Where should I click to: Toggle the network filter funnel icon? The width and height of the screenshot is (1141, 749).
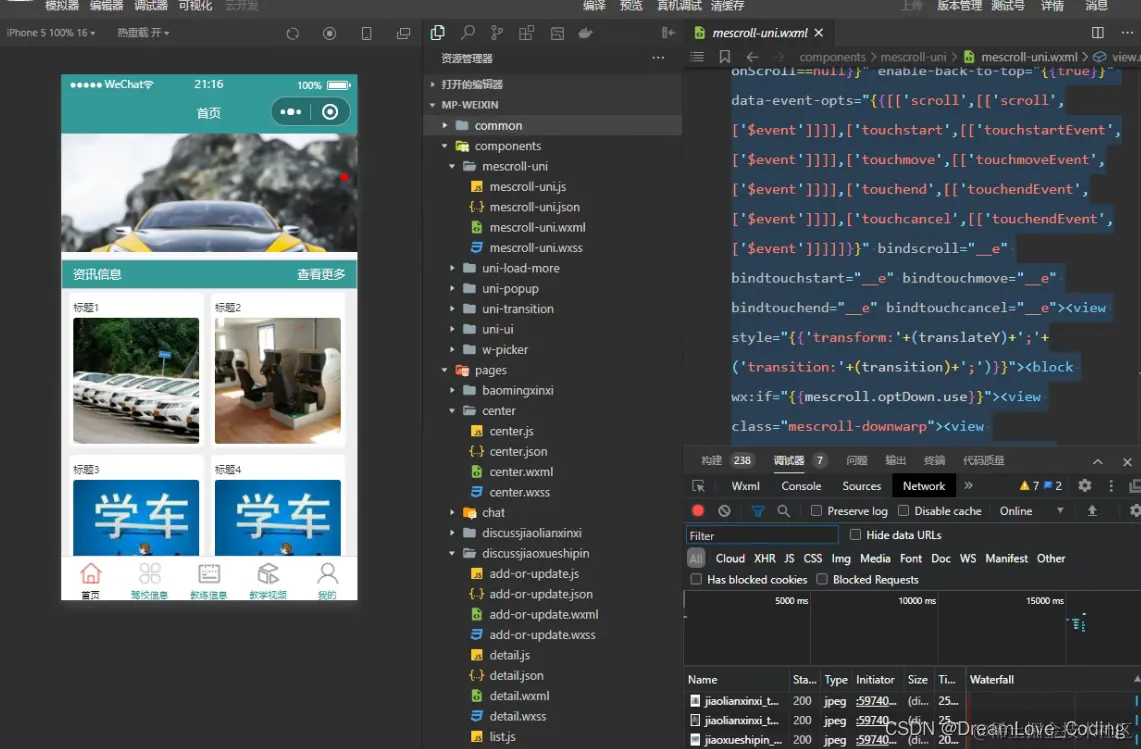click(758, 511)
